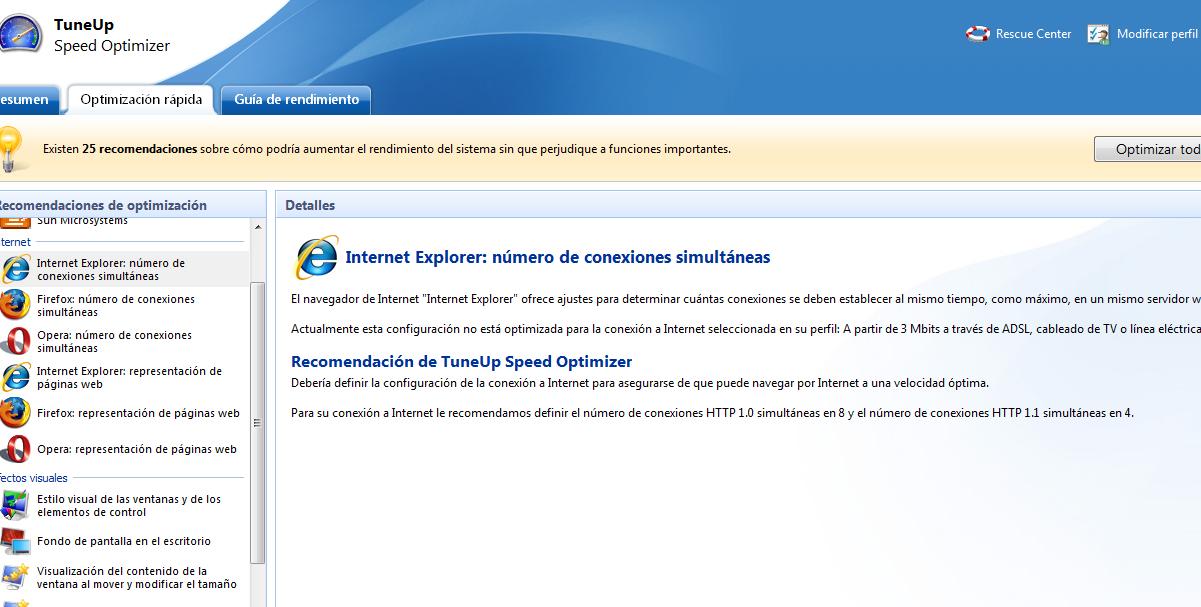Select 'Internet Explorer: representación de páginas web' entry
The height and width of the screenshot is (607, 1201).
(122, 377)
